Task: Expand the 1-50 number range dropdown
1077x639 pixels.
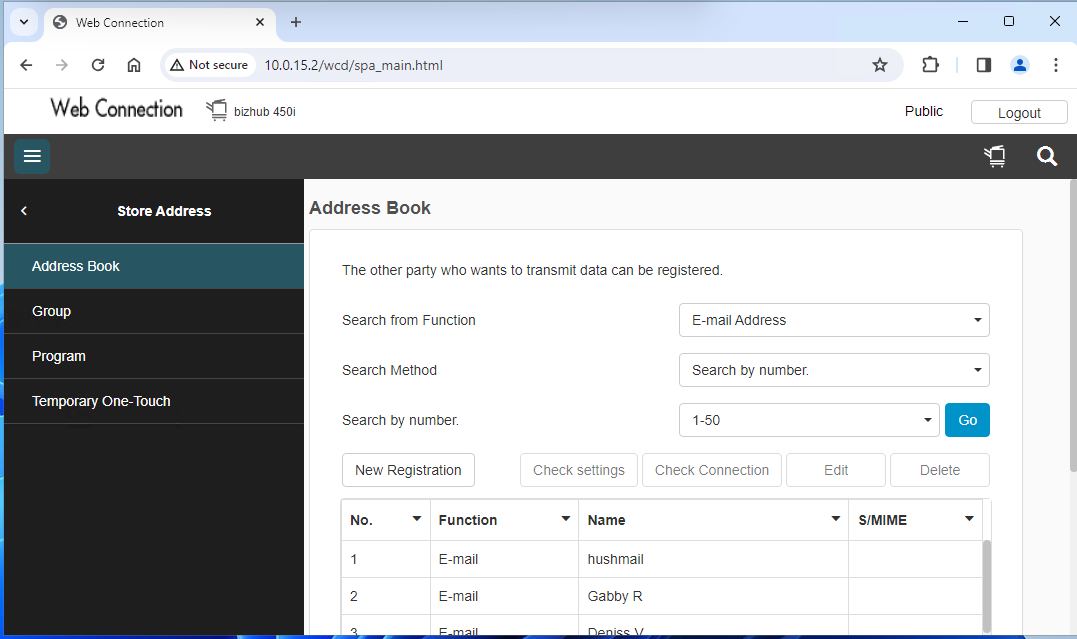Action: [x=809, y=420]
